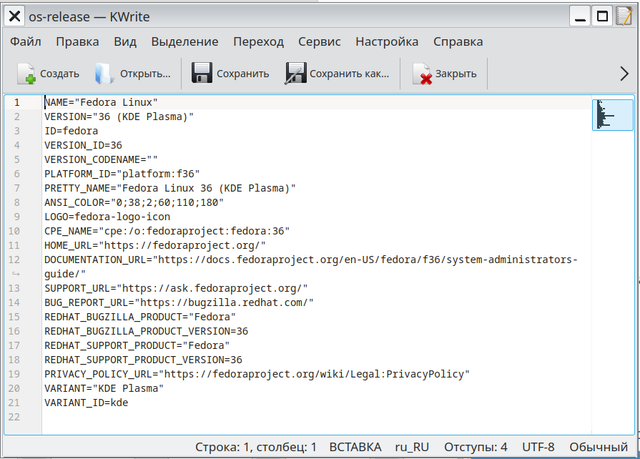The width and height of the screenshot is (640, 459).
Task: Click the CPE_NAME line
Action: click(x=167, y=231)
